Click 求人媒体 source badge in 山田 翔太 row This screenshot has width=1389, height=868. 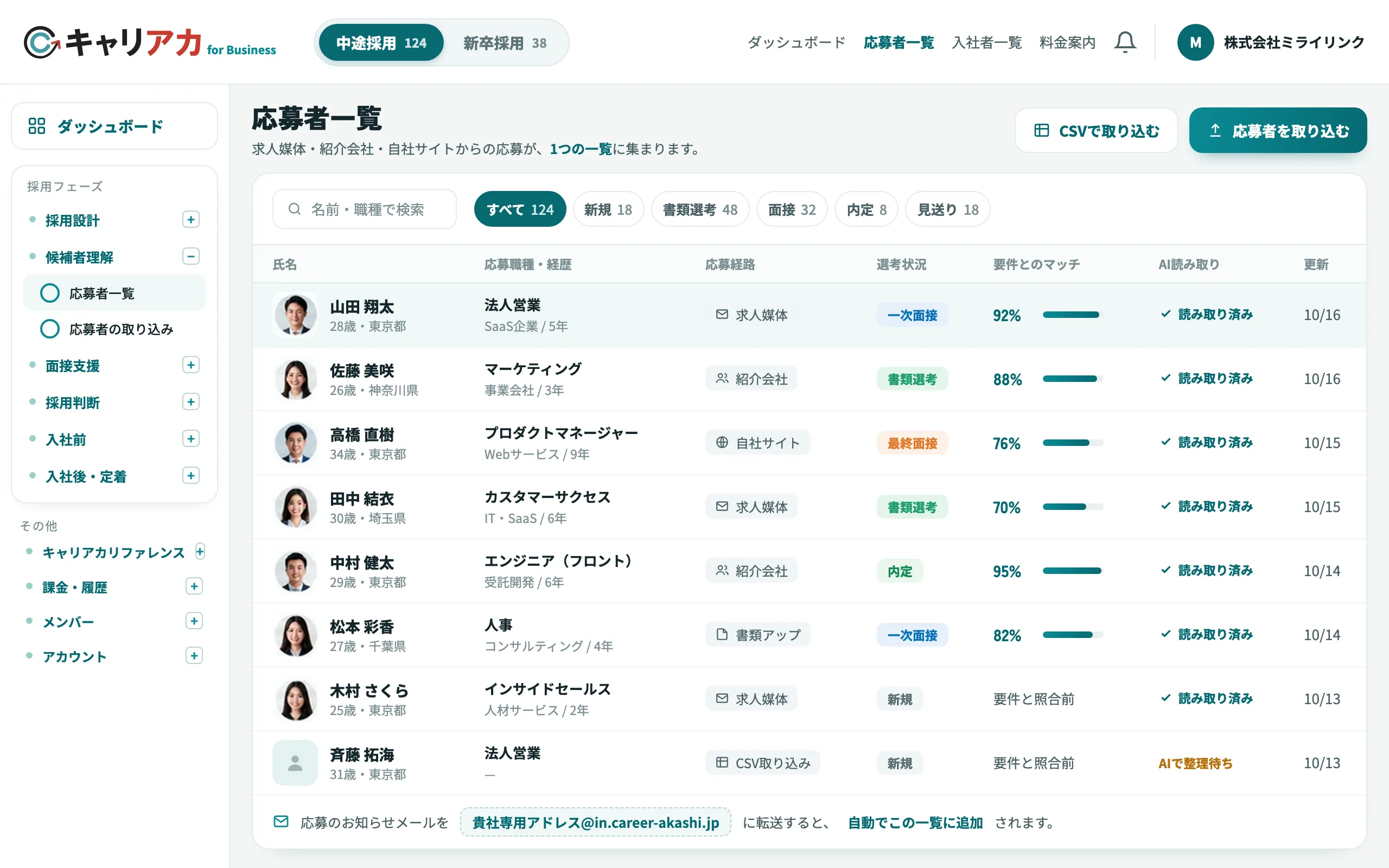(x=751, y=315)
